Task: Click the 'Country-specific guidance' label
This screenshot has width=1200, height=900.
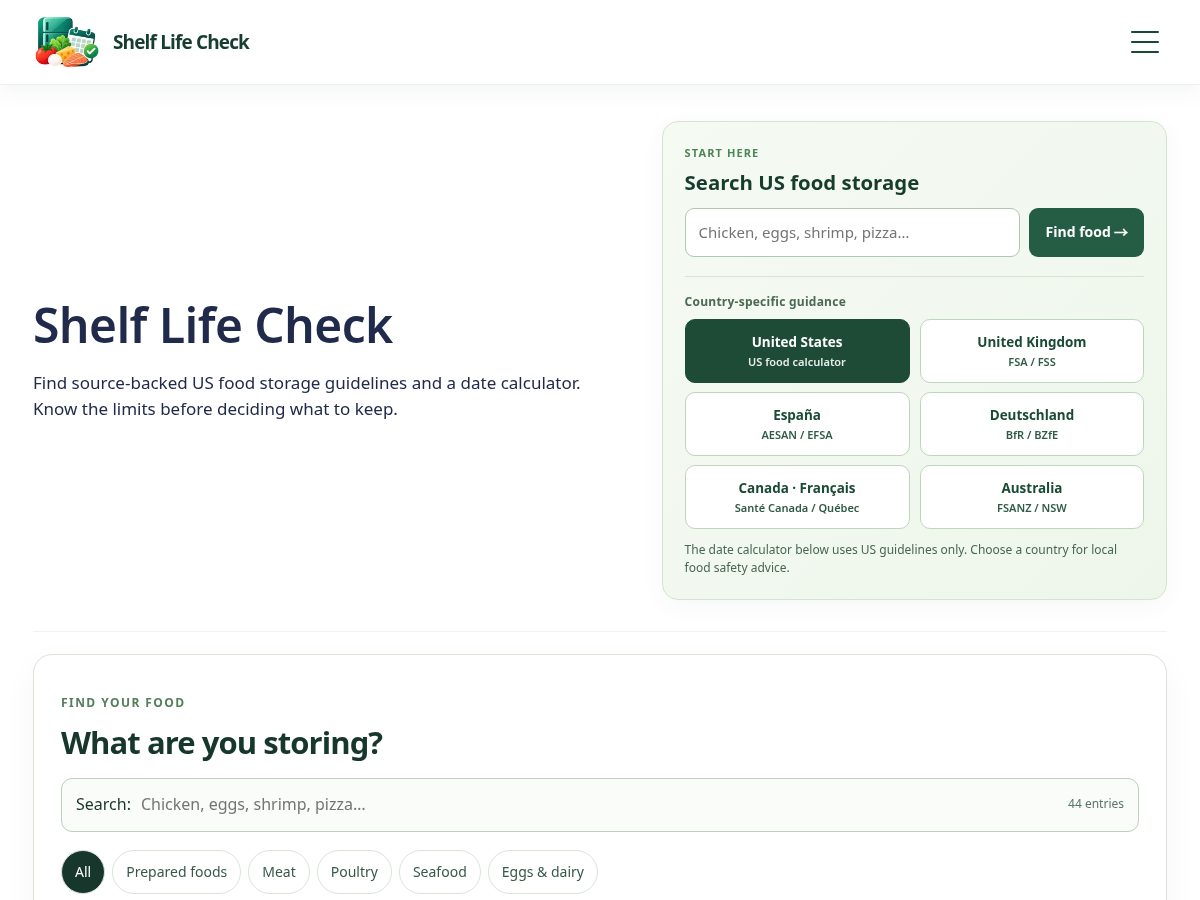Action: tap(765, 301)
